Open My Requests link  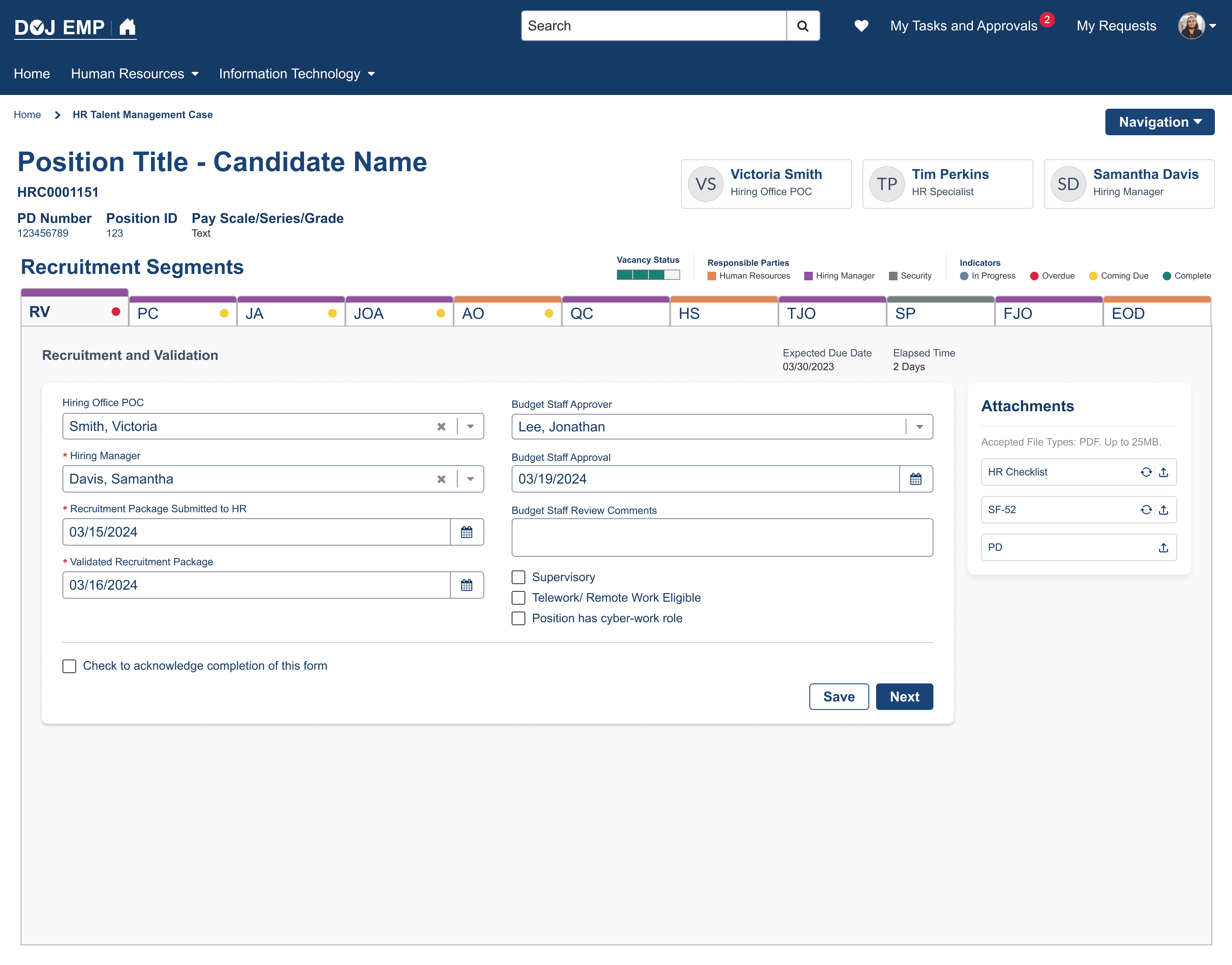pos(1116,26)
